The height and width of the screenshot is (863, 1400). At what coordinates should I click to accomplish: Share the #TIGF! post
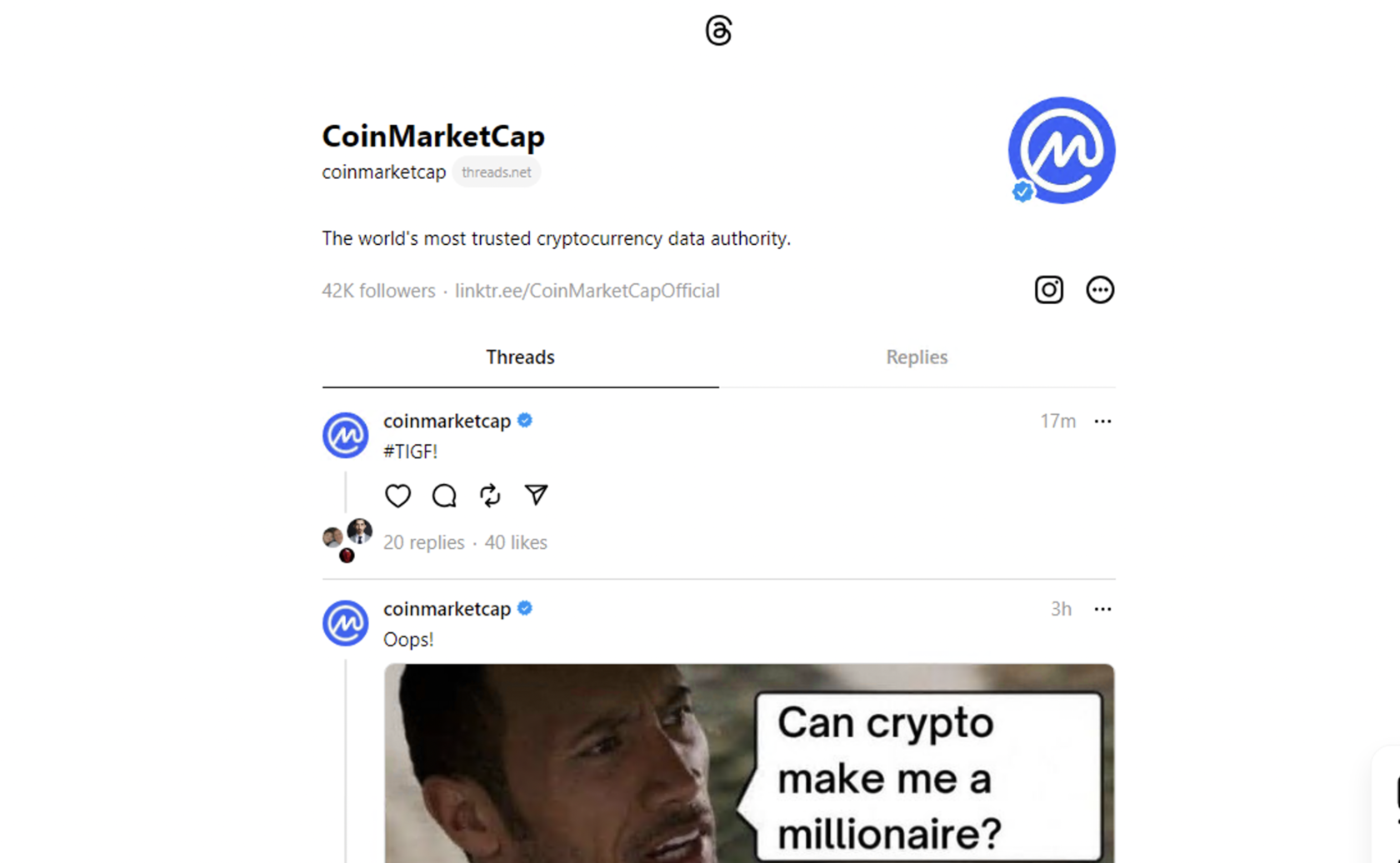(536, 496)
